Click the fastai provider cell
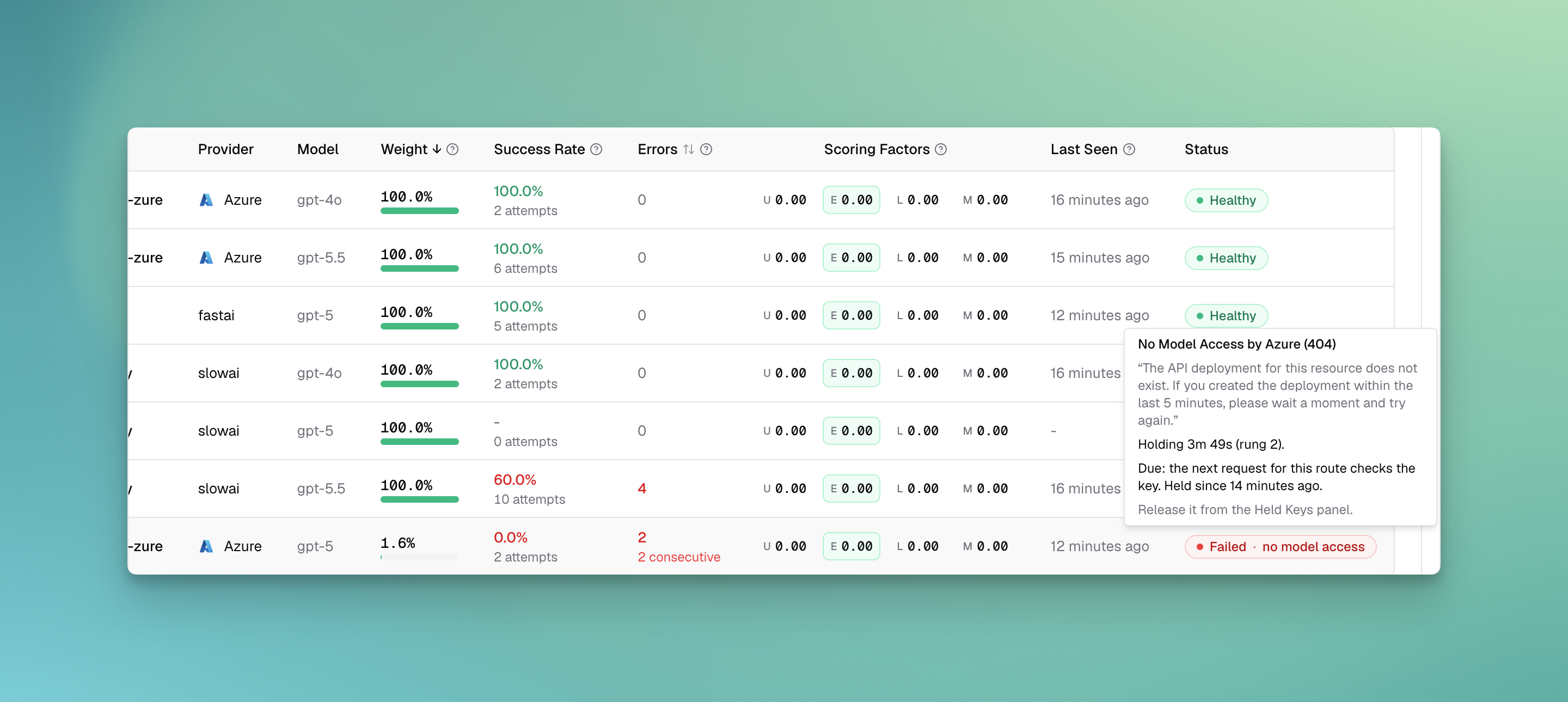Image resolution: width=1568 pixels, height=702 pixels. point(216,315)
